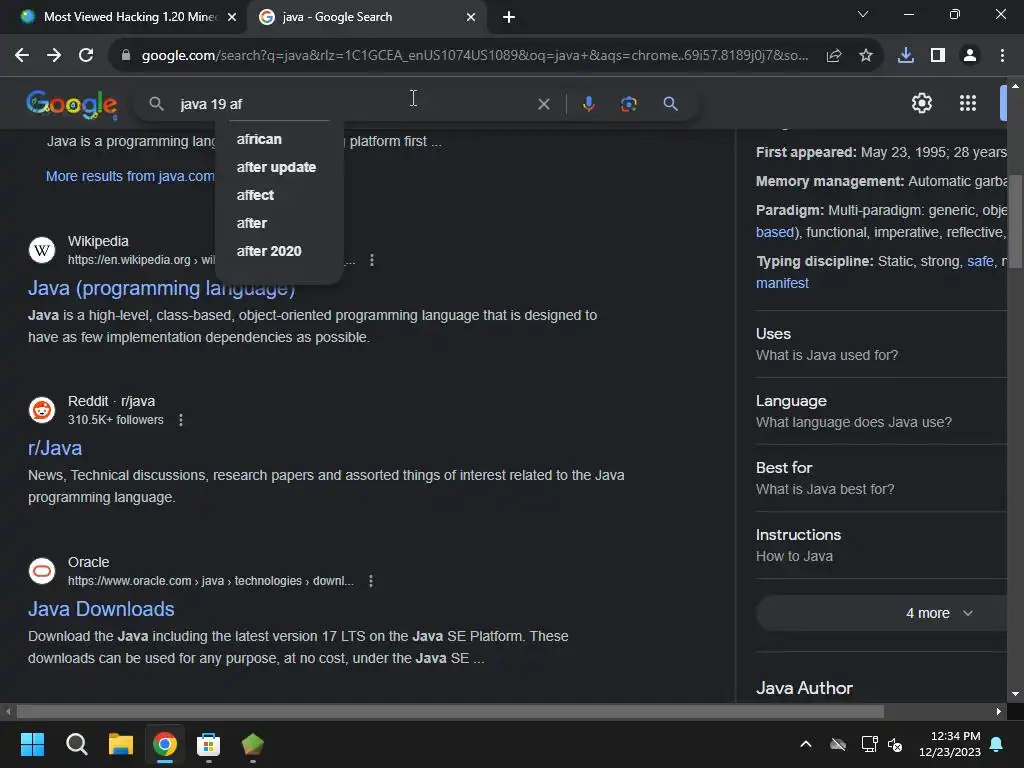Choose the 'african' suggestion
Image resolution: width=1024 pixels, height=768 pixels.
coord(259,139)
